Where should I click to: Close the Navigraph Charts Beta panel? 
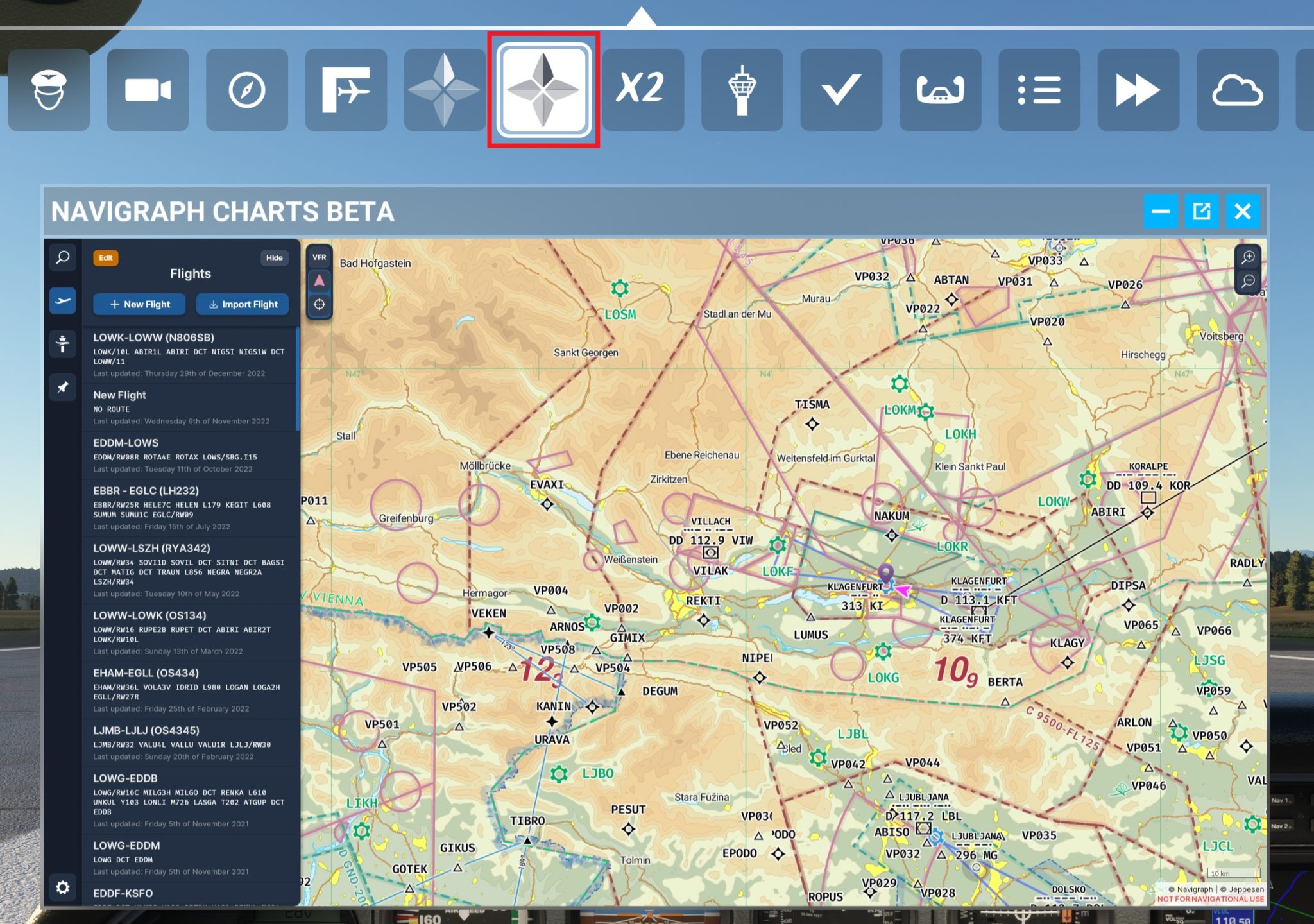[x=1243, y=211]
